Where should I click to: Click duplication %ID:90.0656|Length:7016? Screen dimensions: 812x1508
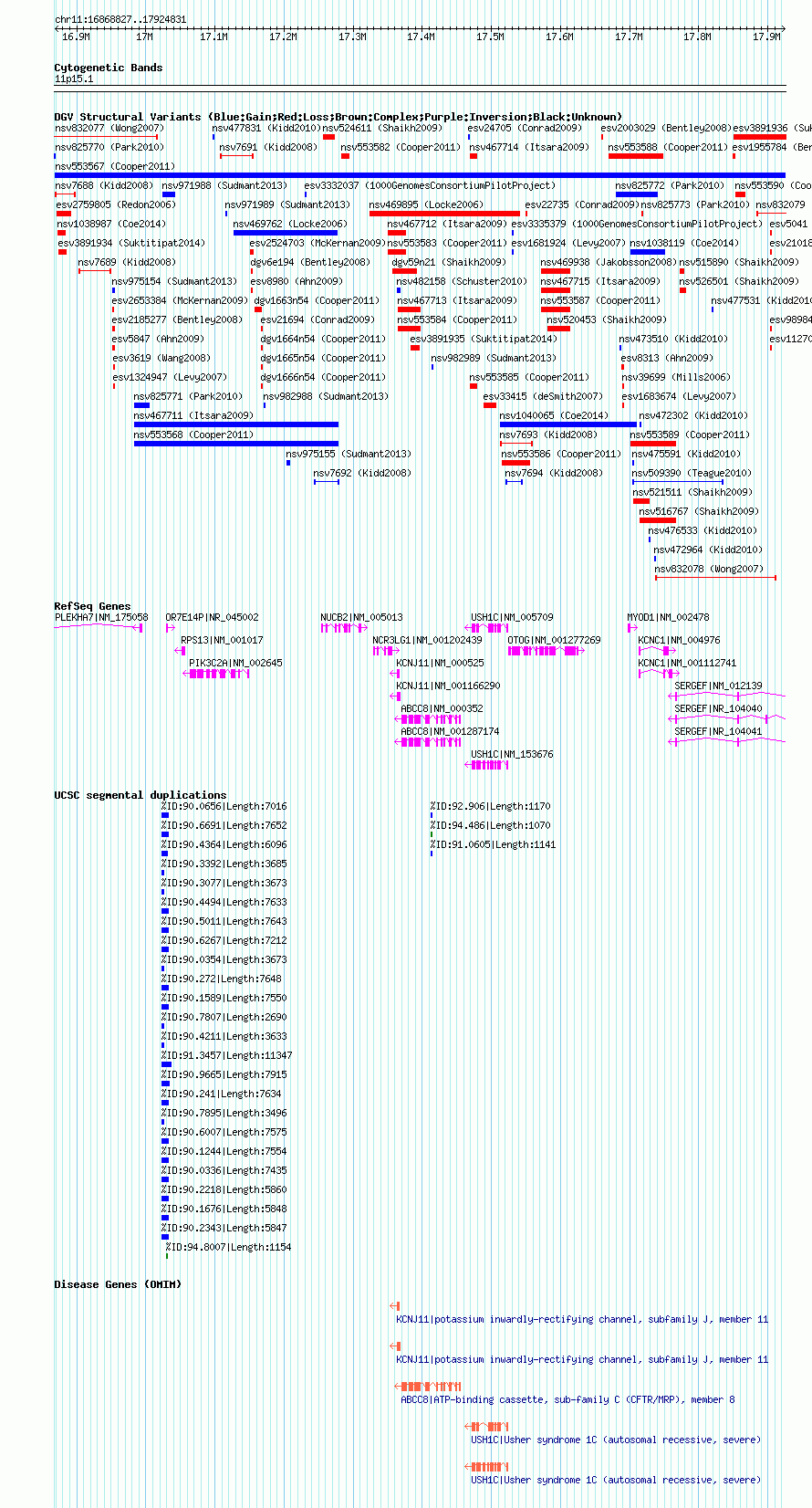(224, 806)
